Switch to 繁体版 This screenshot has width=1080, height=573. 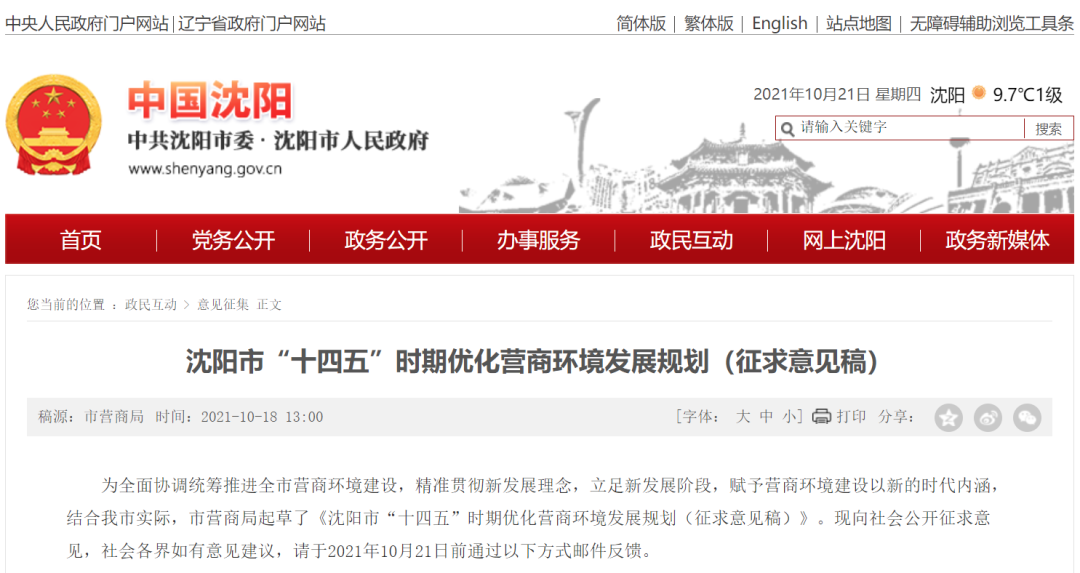(x=709, y=23)
